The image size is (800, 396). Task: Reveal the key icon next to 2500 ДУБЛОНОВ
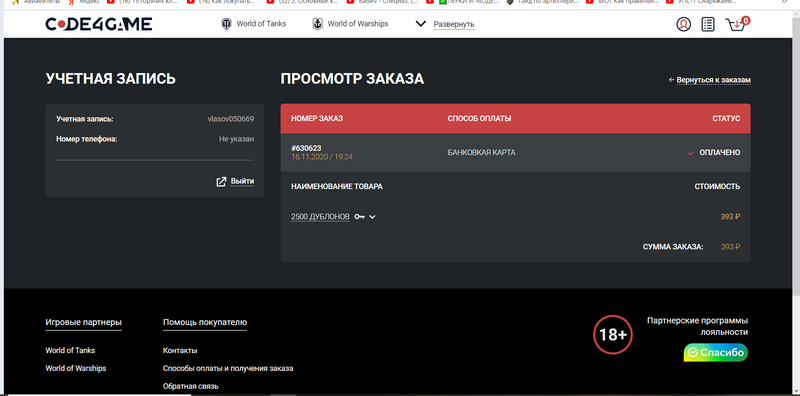tap(360, 217)
